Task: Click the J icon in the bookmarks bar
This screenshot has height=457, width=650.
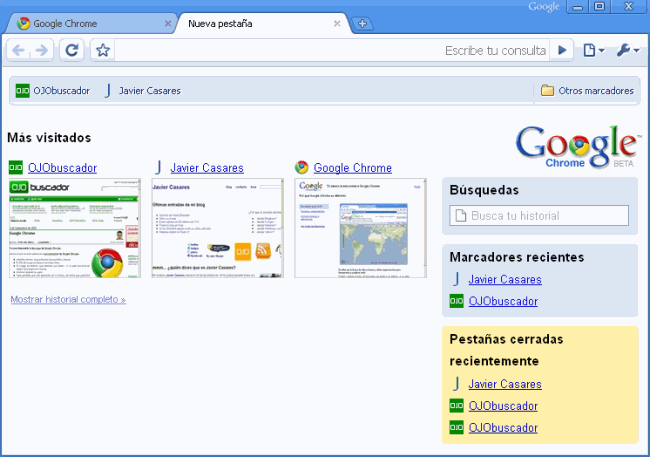Action: pos(108,91)
